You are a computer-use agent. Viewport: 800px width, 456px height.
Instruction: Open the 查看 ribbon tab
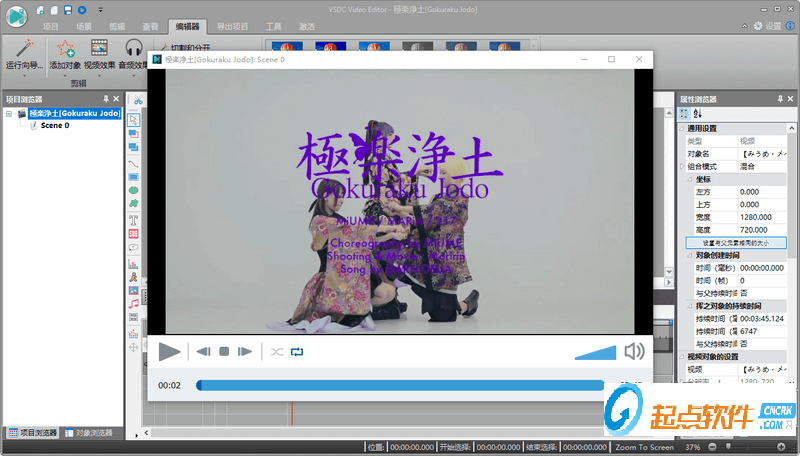pyautogui.click(x=150, y=27)
